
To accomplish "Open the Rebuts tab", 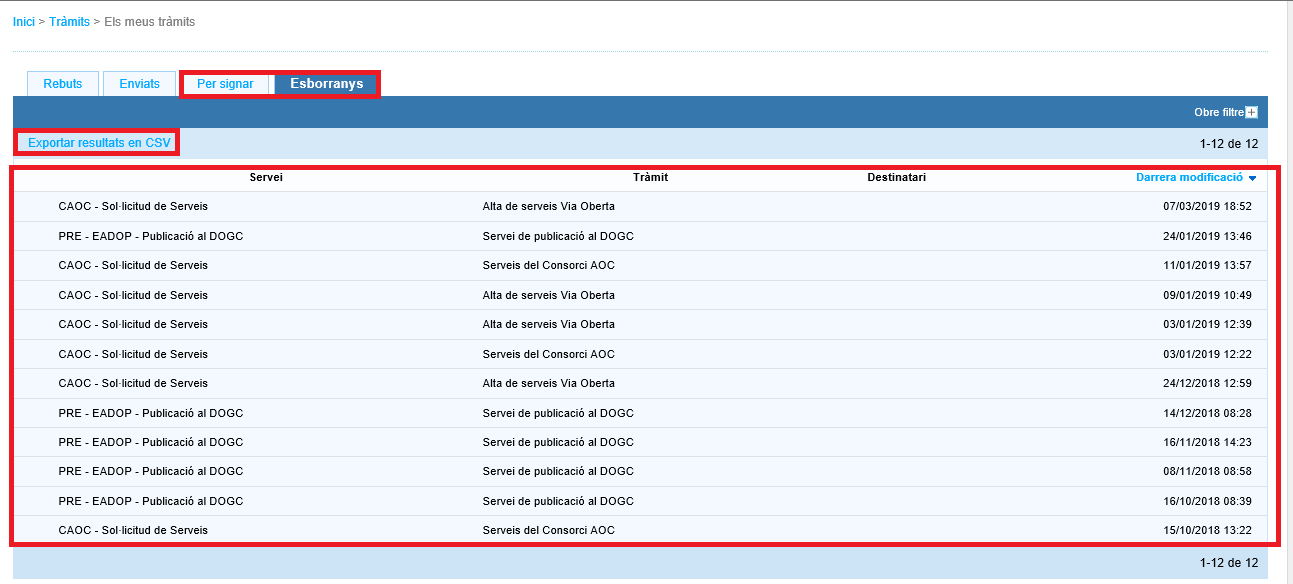I will pos(62,84).
